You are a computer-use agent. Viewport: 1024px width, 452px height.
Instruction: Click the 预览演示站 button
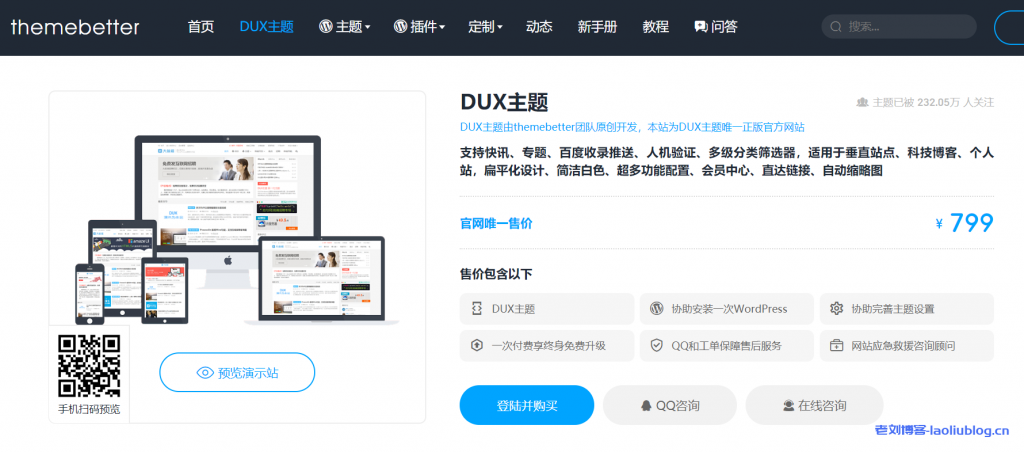(237, 372)
